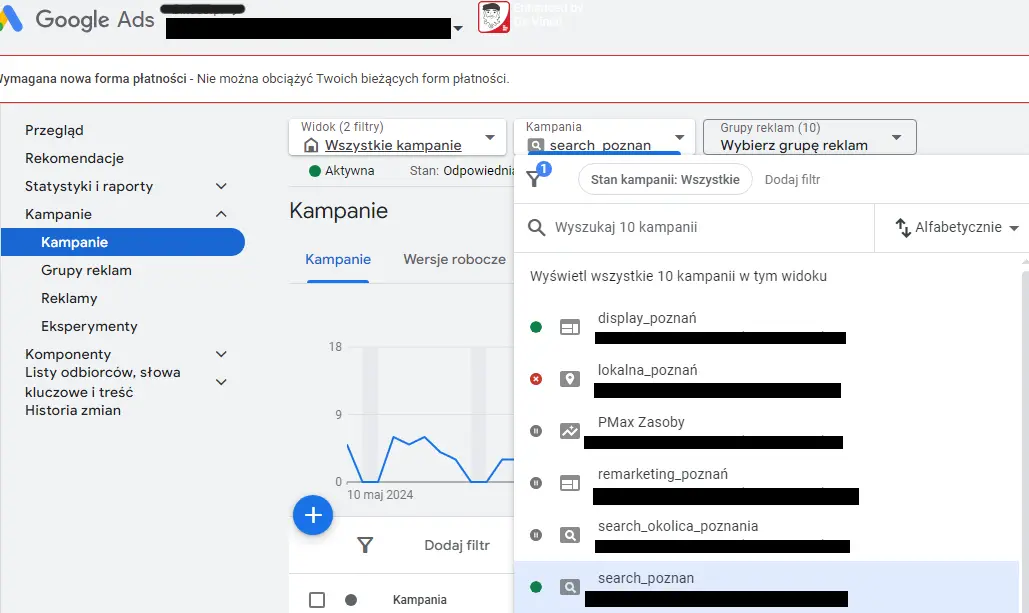The image size is (1029, 613).
Task: Click the display campaign icon beside display_poznań
Action: (x=570, y=327)
